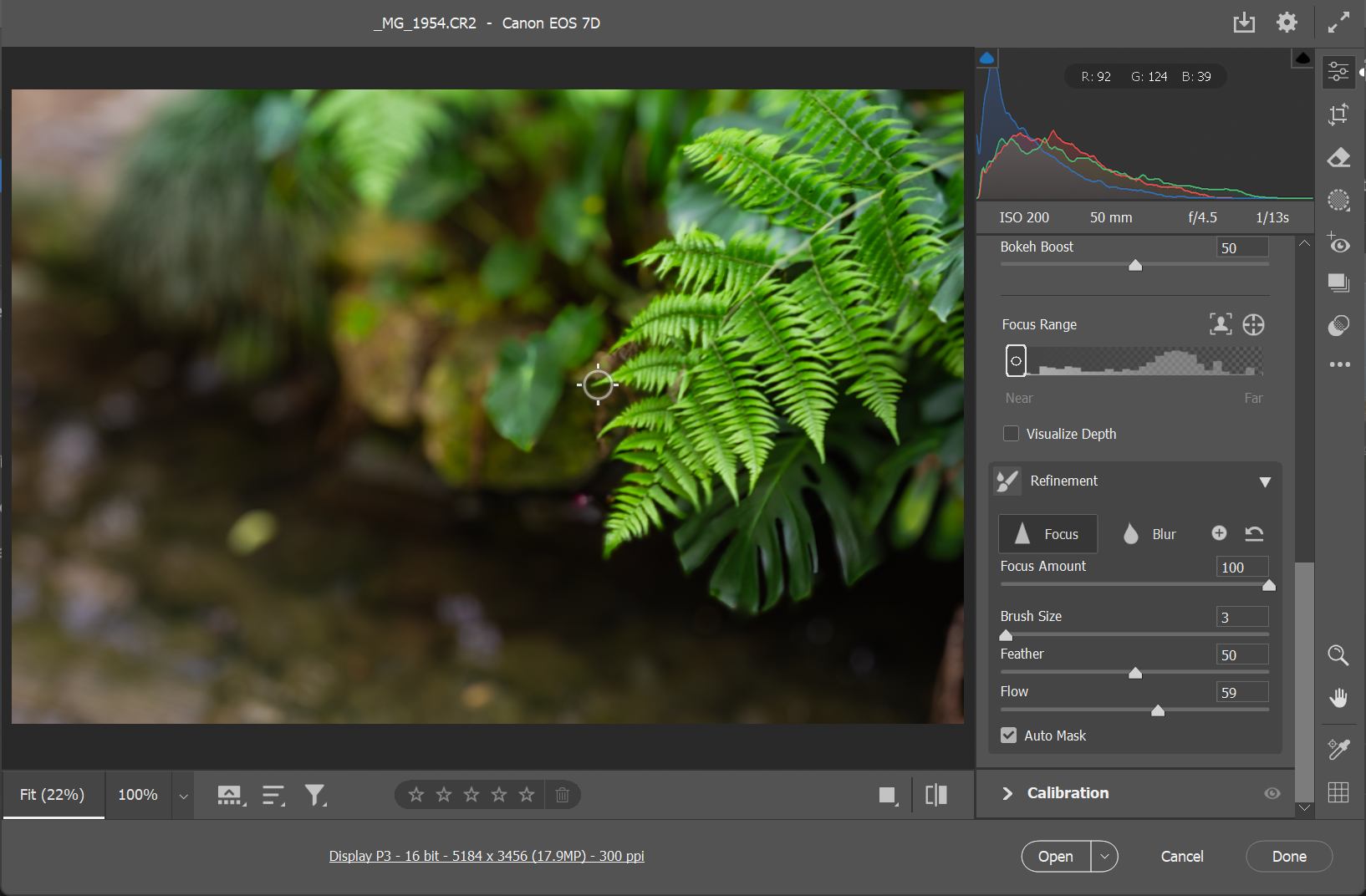
Task: Activate the Zoom tool
Action: [x=1338, y=656]
